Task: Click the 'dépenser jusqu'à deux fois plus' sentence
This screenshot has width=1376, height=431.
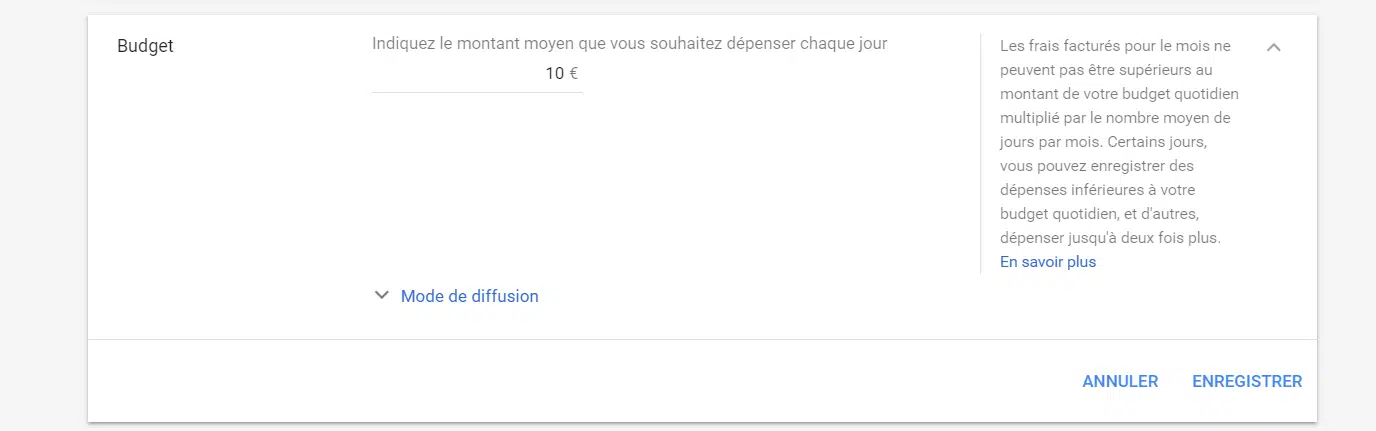Action: click(x=1110, y=238)
